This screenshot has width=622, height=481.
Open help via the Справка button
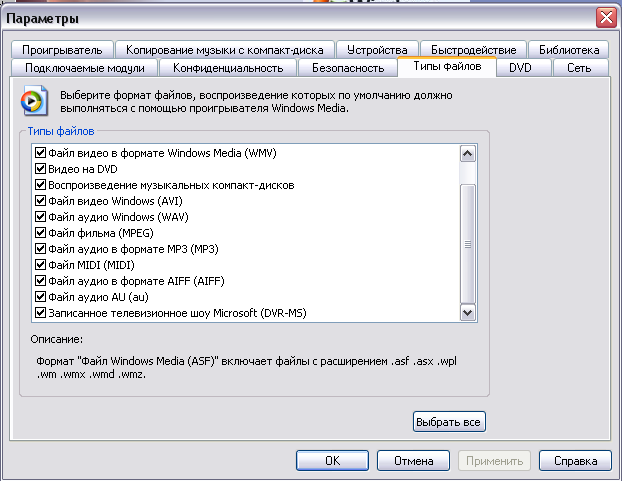click(575, 460)
